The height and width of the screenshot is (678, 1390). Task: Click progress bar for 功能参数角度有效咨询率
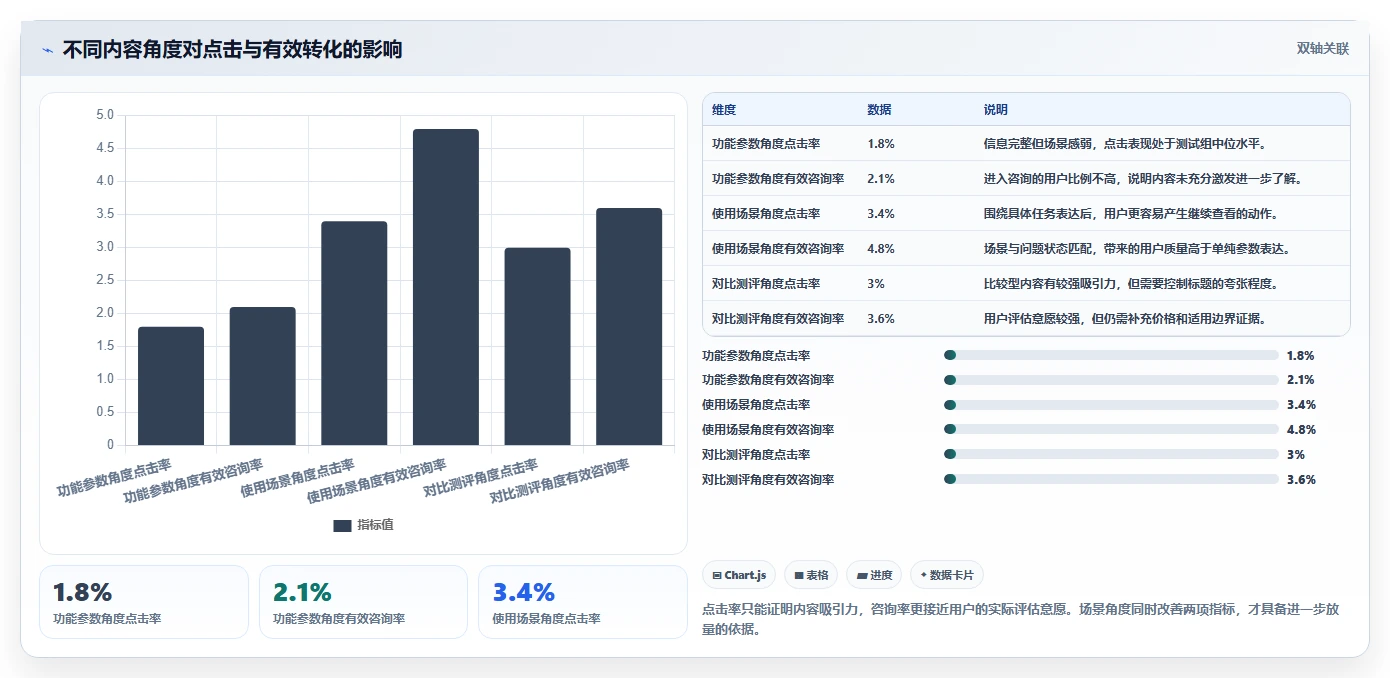(1111, 380)
